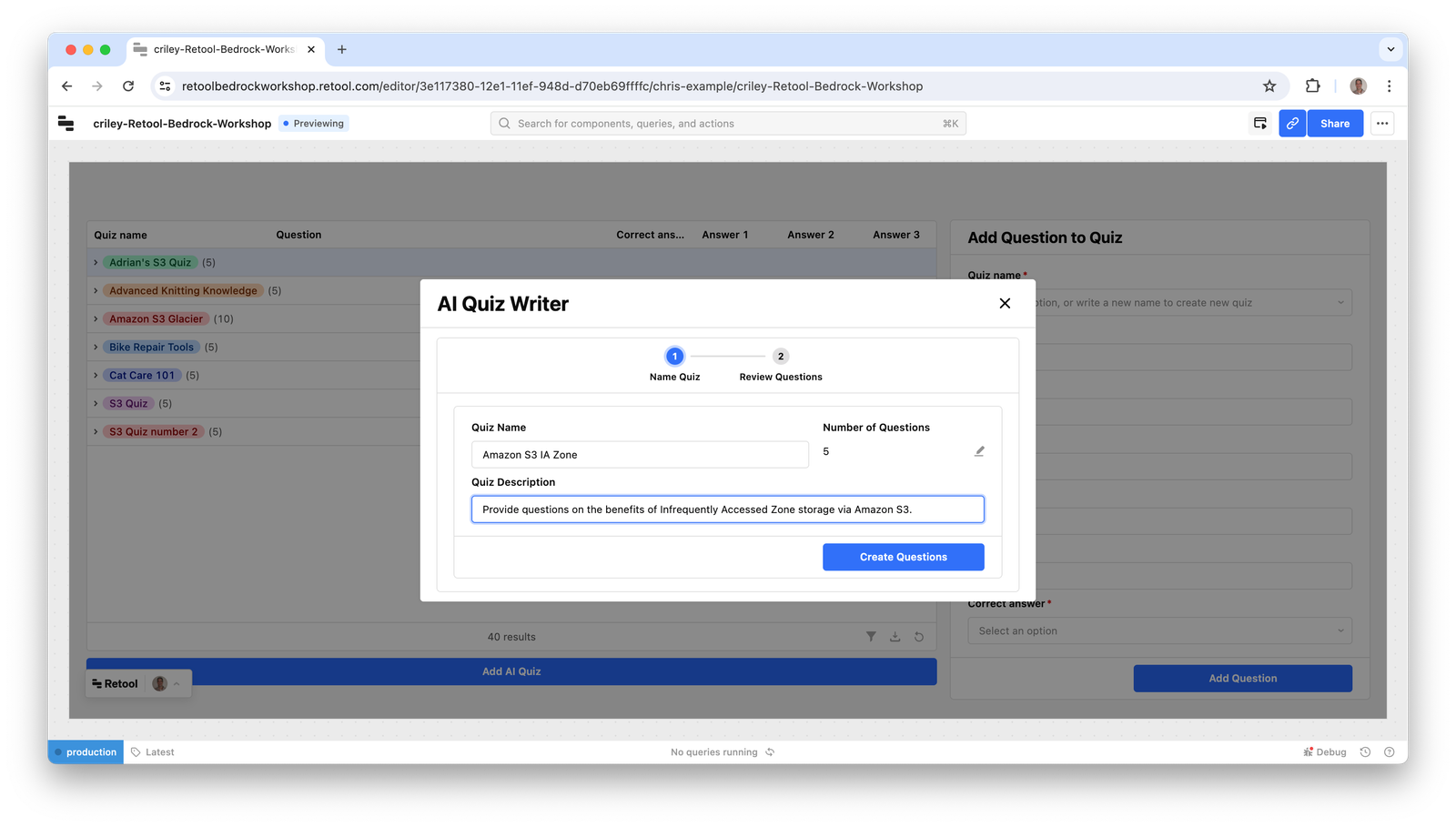Open the tab search dropdown arrow
Image resolution: width=1456 pixels, height=827 pixels.
[1390, 50]
